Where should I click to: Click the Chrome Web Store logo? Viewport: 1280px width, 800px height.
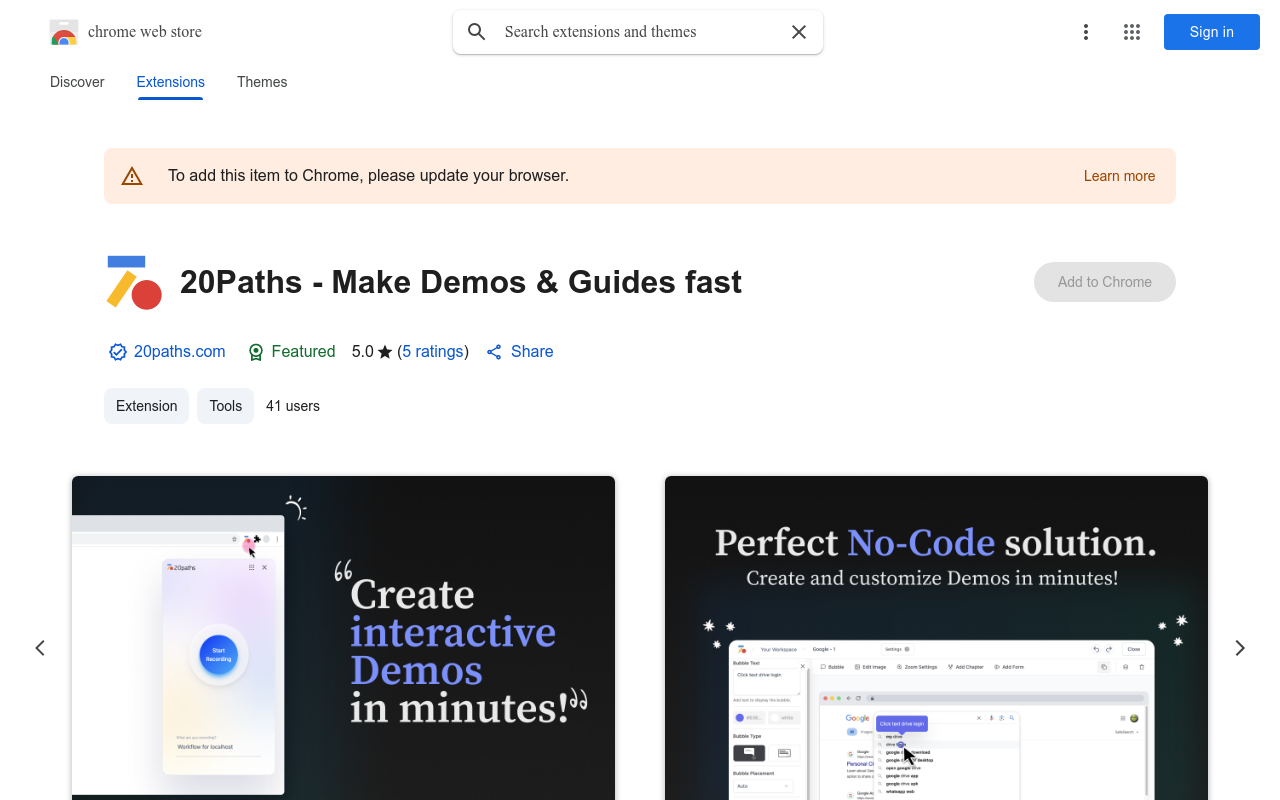tap(64, 32)
